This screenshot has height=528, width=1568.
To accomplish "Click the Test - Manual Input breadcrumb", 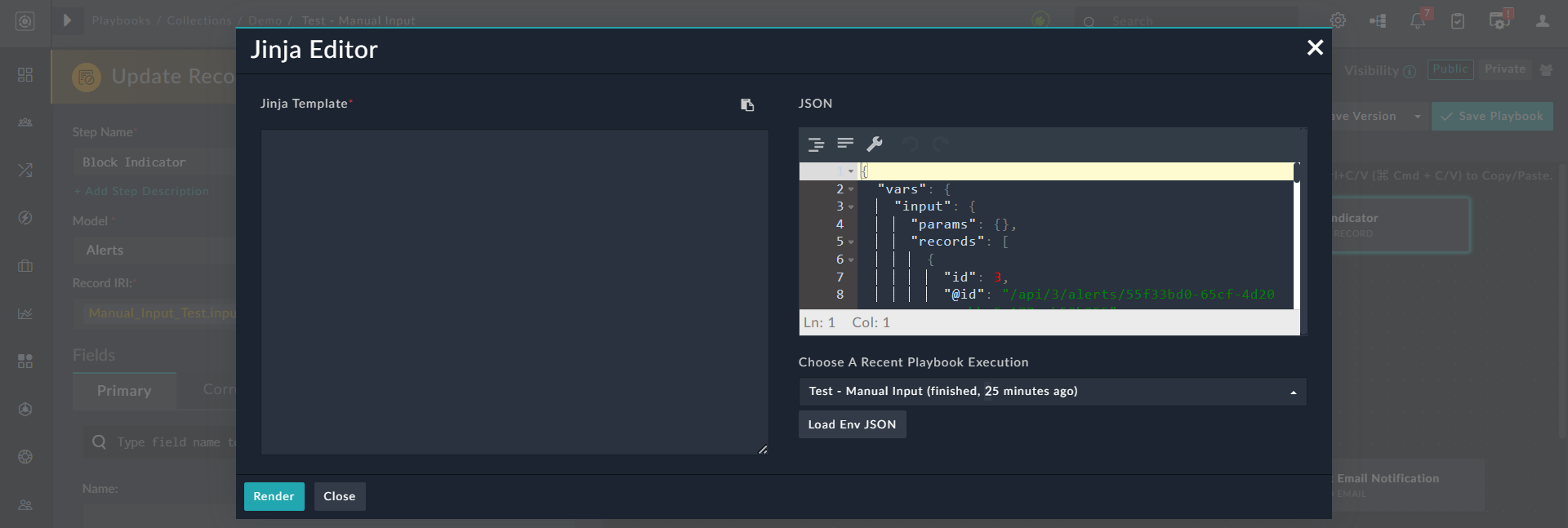I will pyautogui.click(x=359, y=20).
